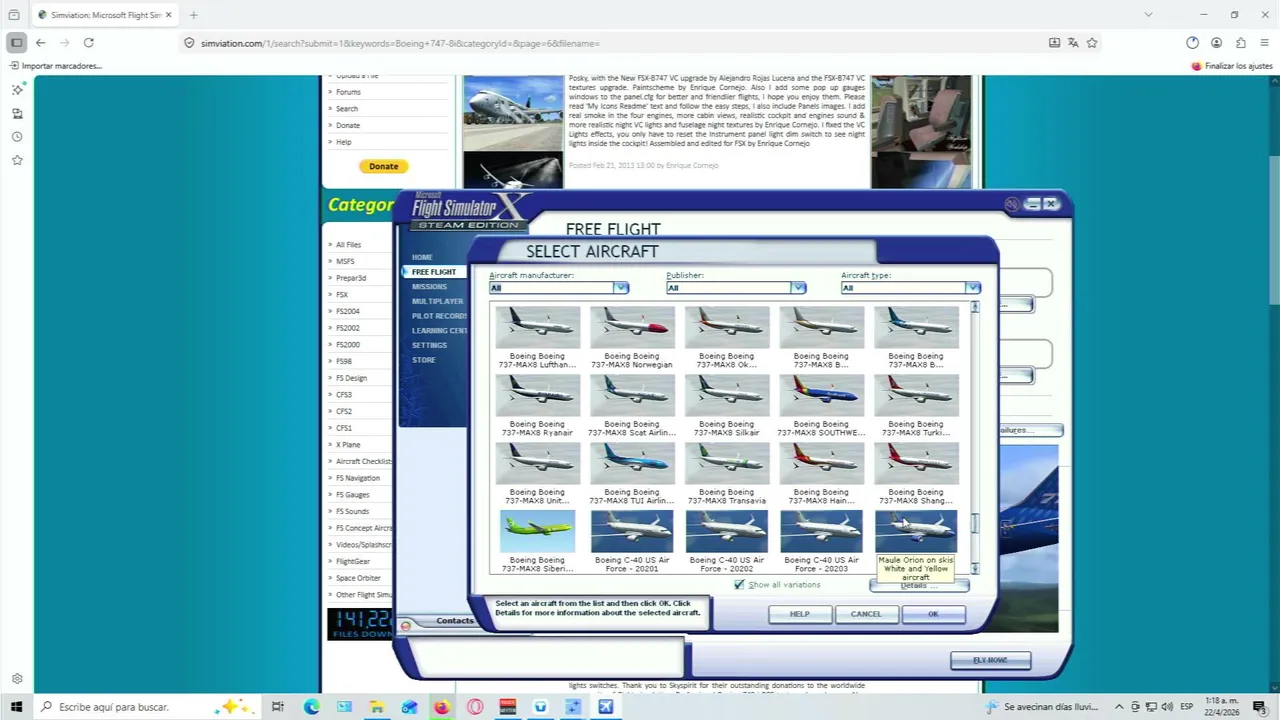The height and width of the screenshot is (720, 1280).
Task: Open the X Plane category link
Action: coord(348,445)
